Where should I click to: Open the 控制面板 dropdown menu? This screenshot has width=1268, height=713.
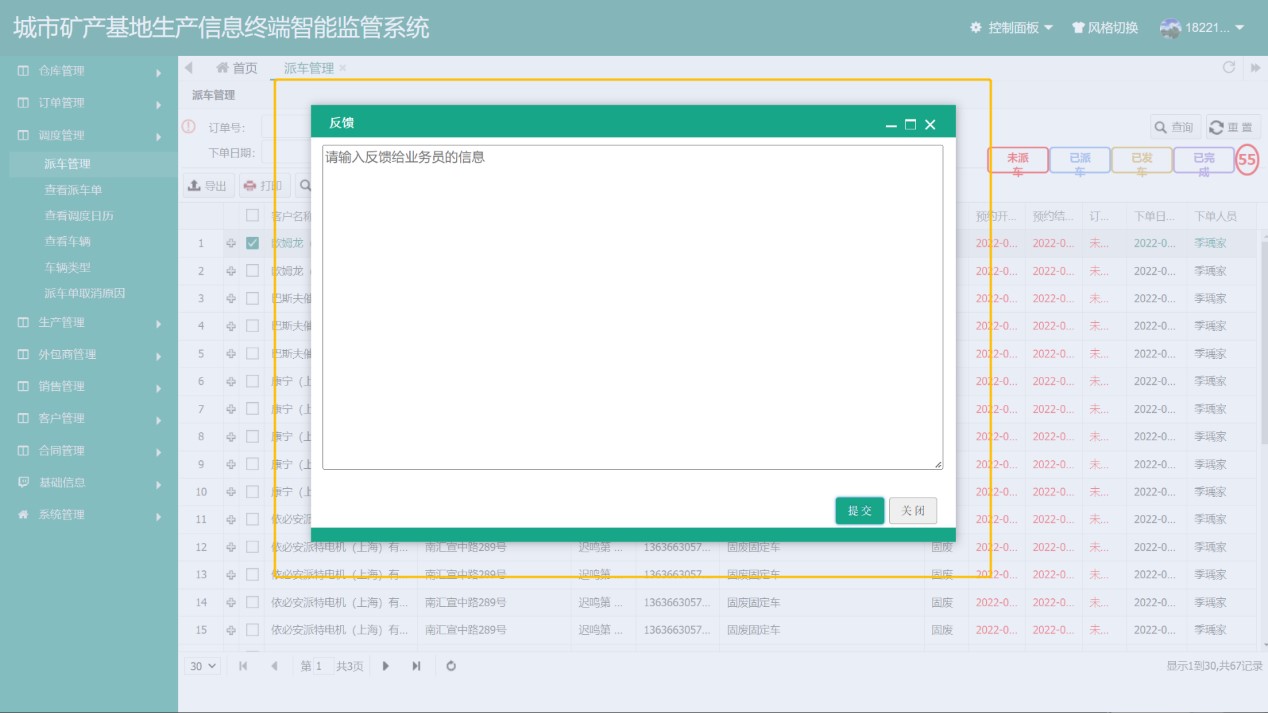(1011, 28)
